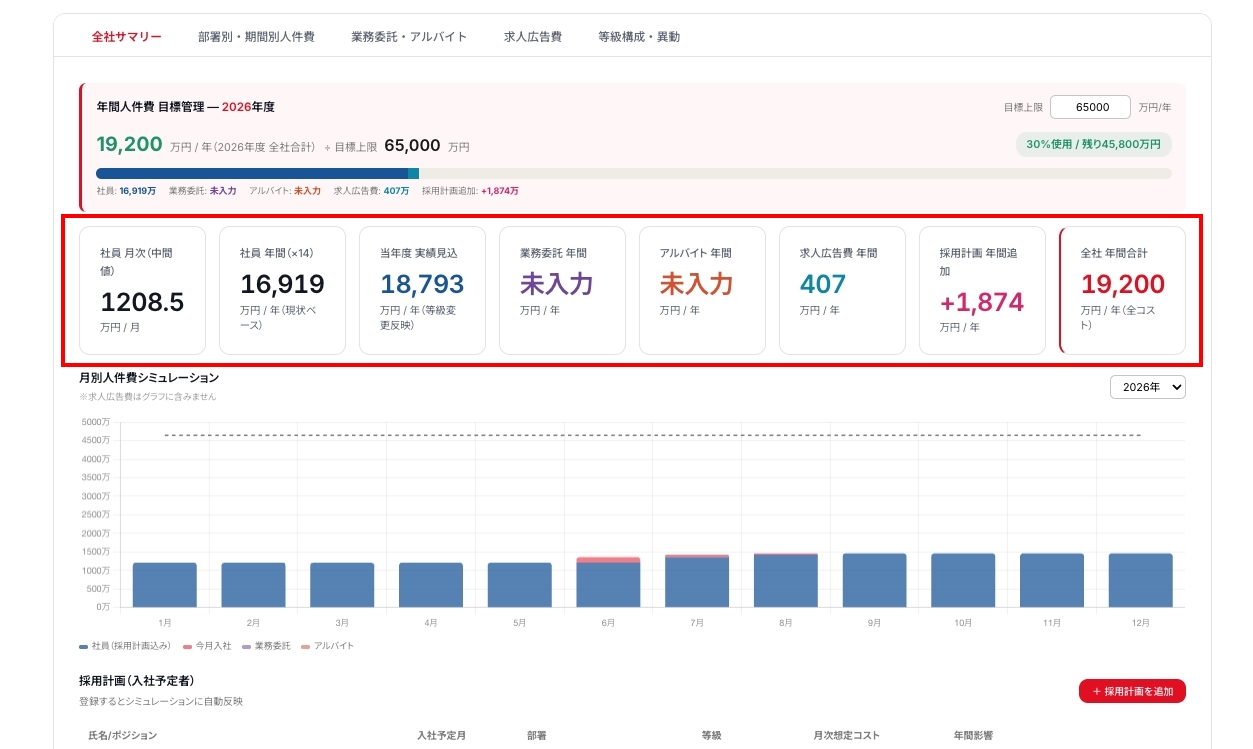This screenshot has width=1253, height=749.
Task: Click the ＋ 採用計画を追加 button
Action: [x=1132, y=691]
